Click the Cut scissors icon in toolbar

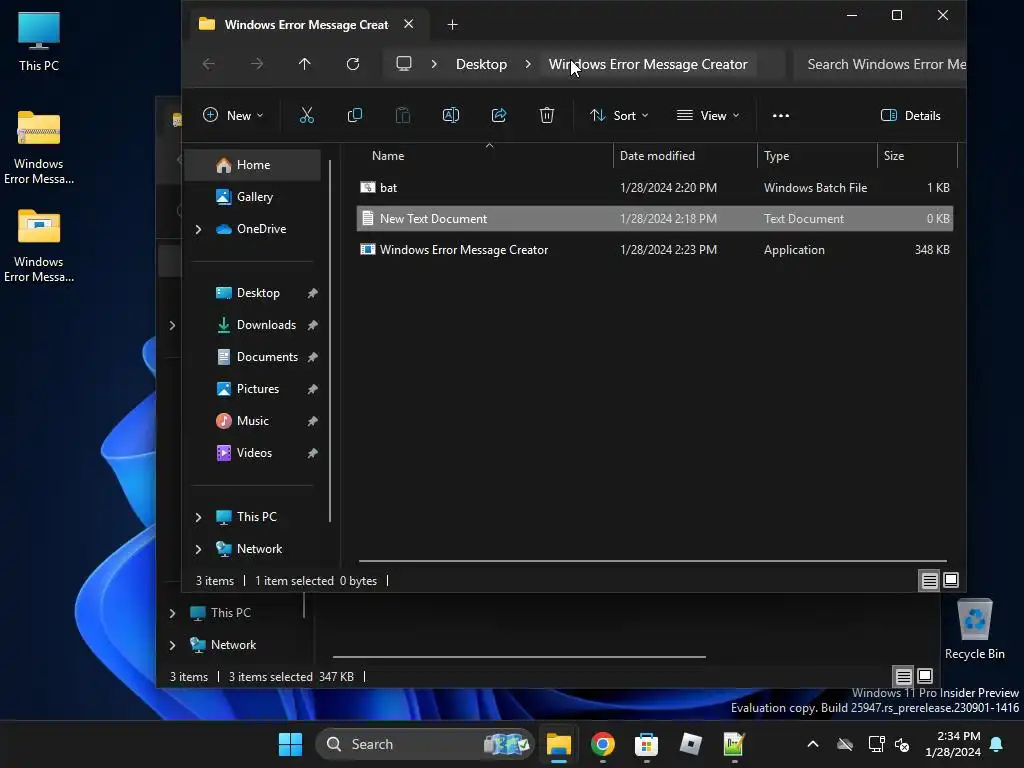(306, 116)
